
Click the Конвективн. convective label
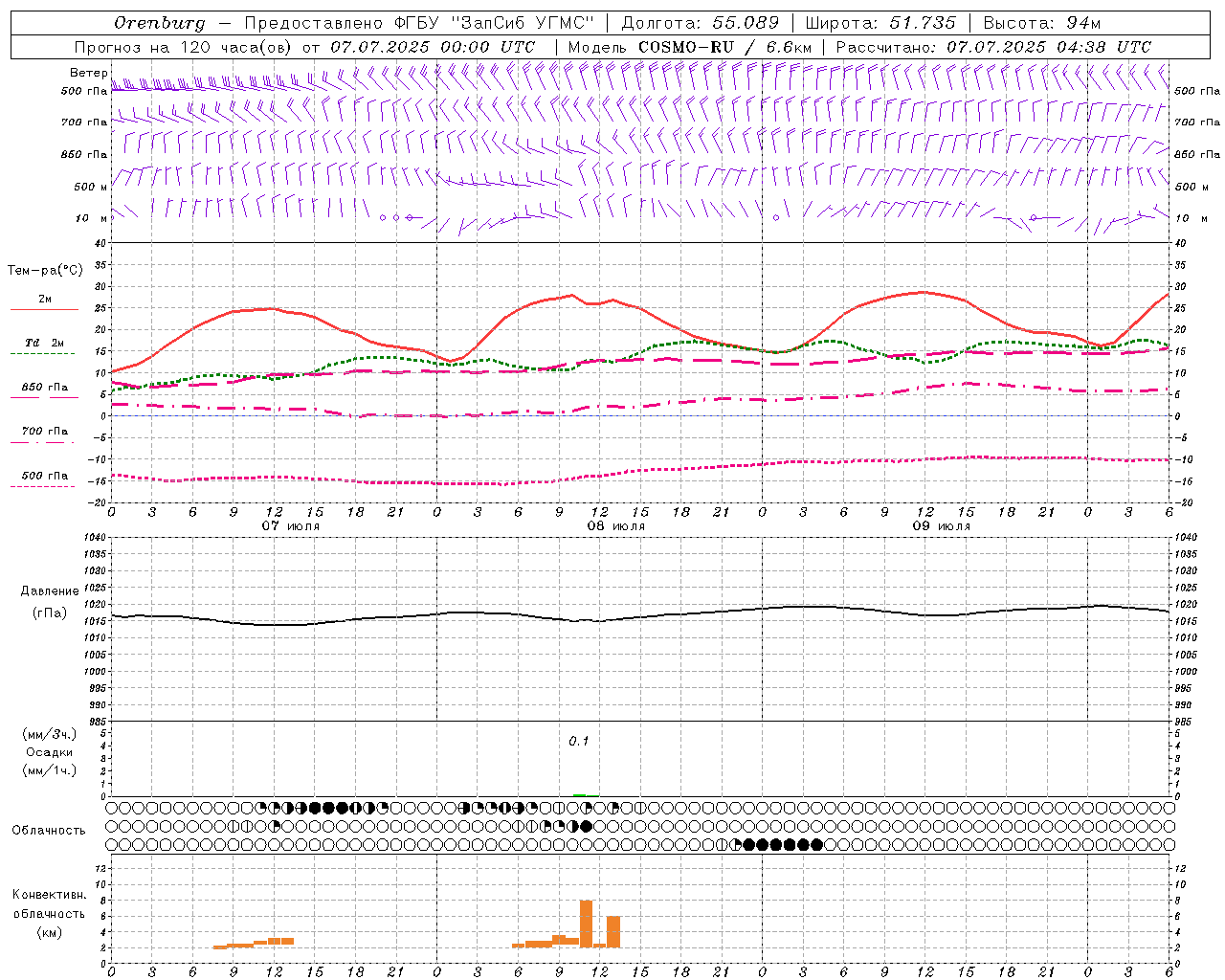point(49,895)
